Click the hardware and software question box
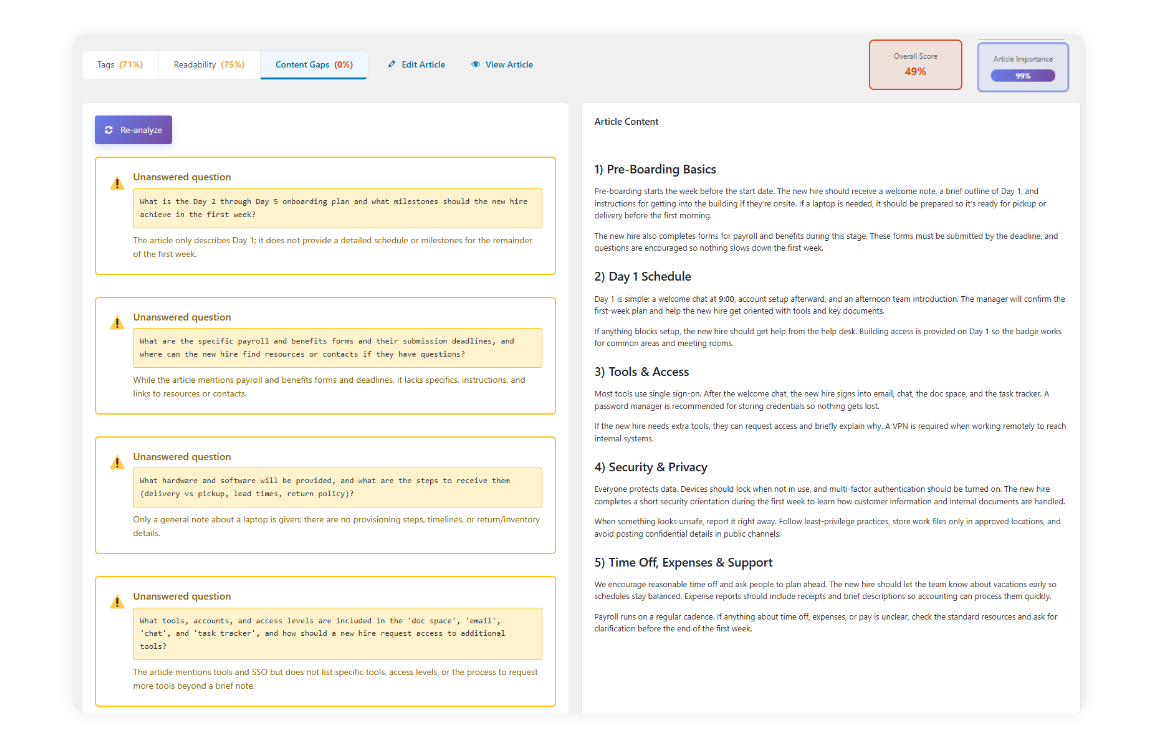 337,487
